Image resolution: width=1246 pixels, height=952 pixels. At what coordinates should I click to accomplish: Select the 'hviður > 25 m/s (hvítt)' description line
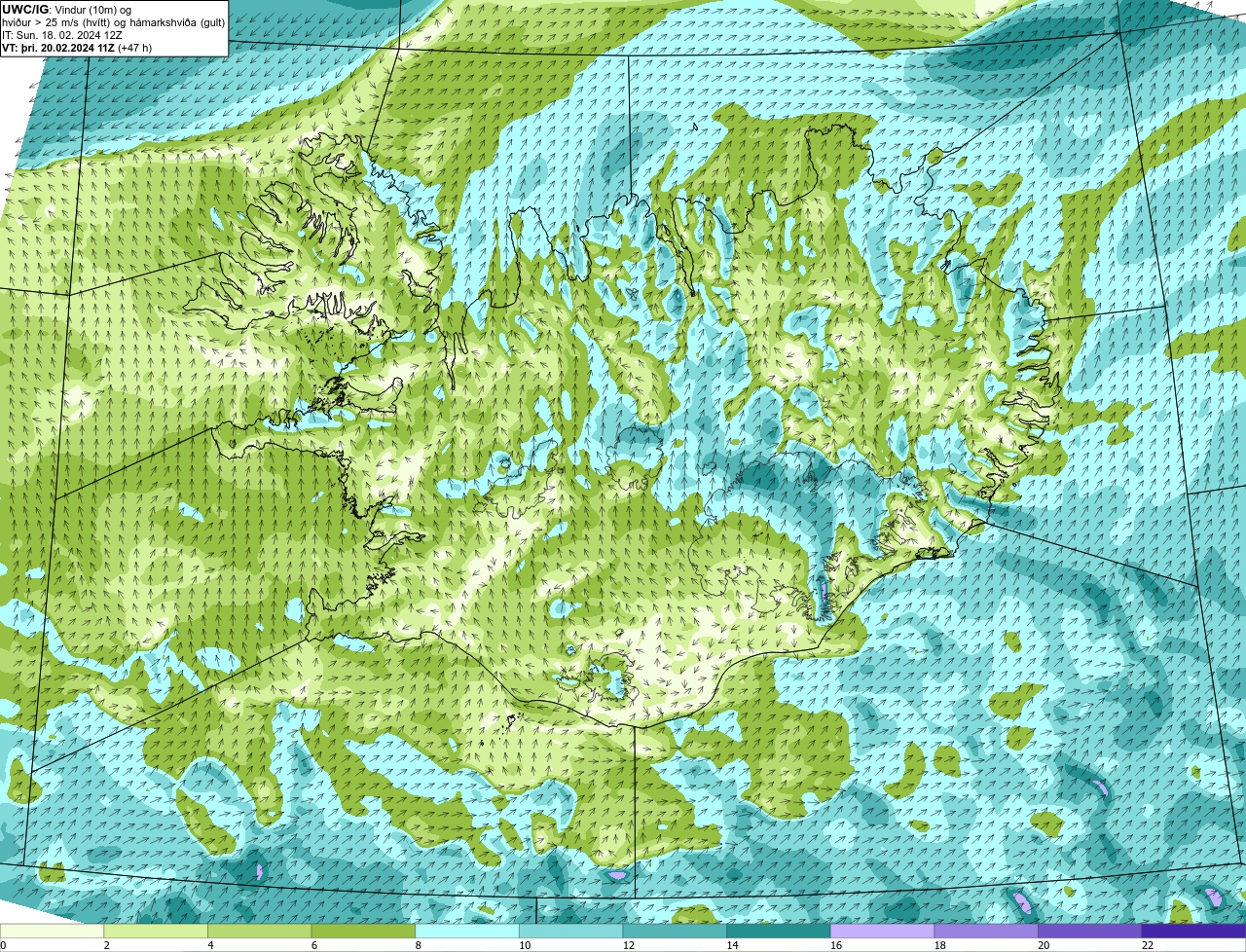(x=113, y=21)
